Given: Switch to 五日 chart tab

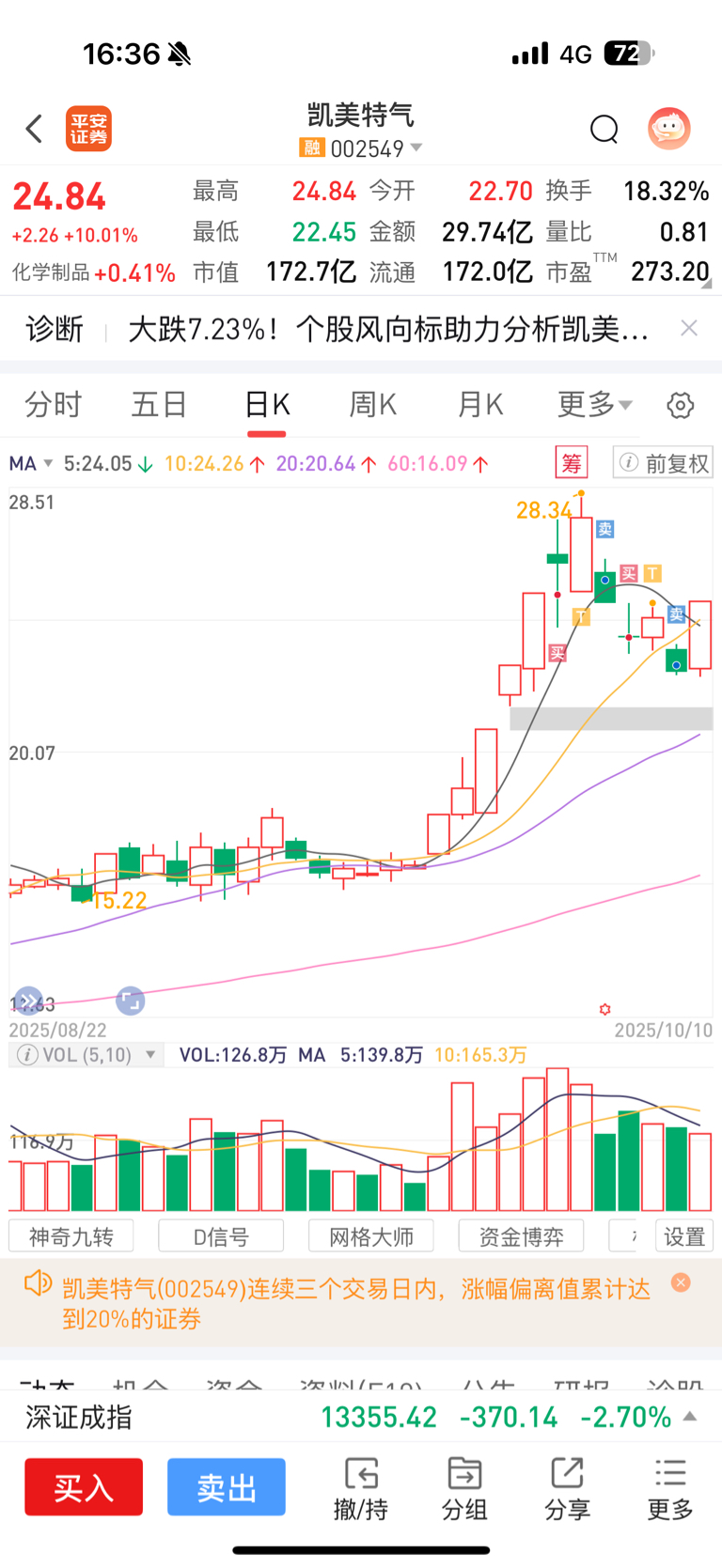Looking at the screenshot, I should (159, 405).
